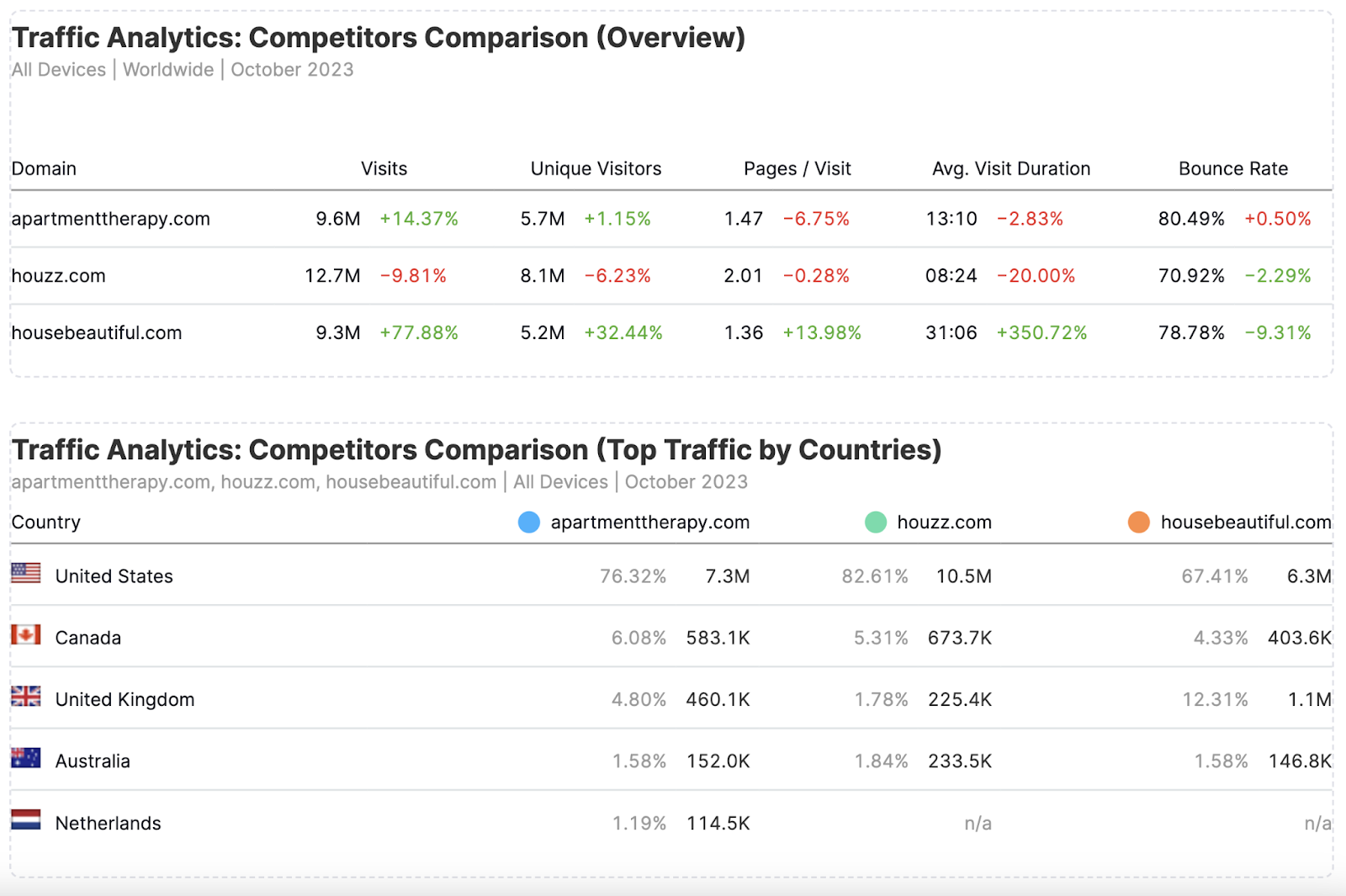Screen dimensions: 1346x896
Task: Click the Worldwide label in overview subtitle
Action: pos(168,70)
